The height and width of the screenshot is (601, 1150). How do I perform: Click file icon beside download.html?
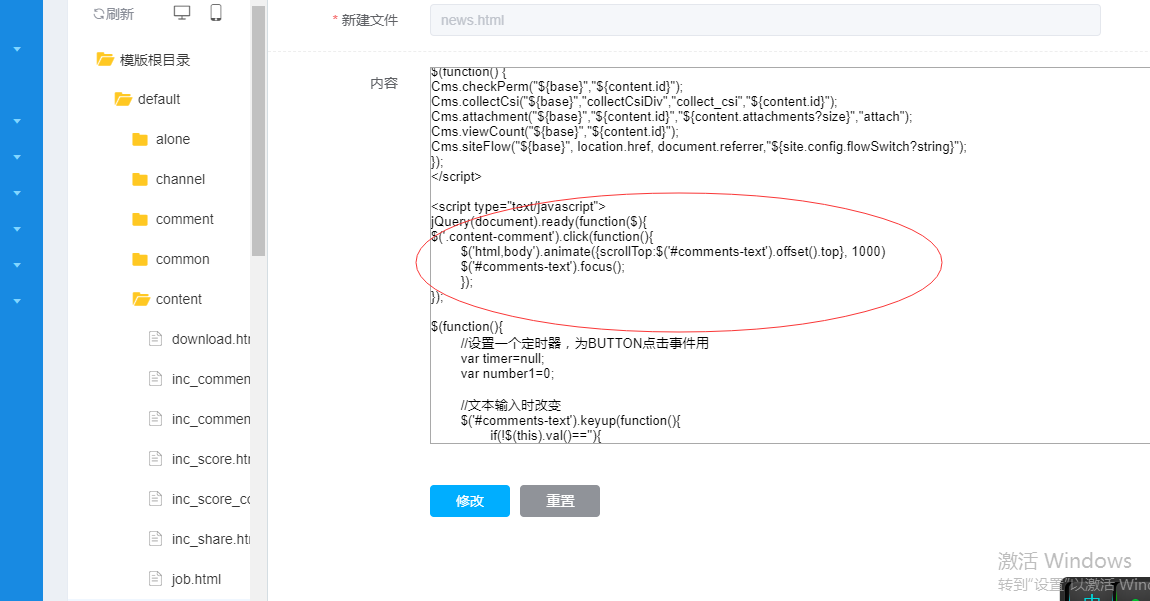click(155, 338)
